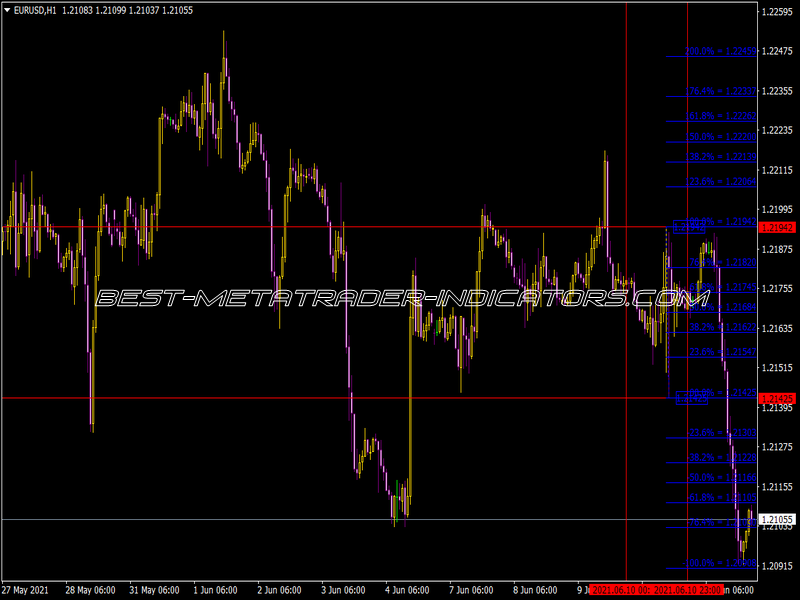
Task: Click the 1.21995 price scale label
Action: pyautogui.click(x=778, y=209)
